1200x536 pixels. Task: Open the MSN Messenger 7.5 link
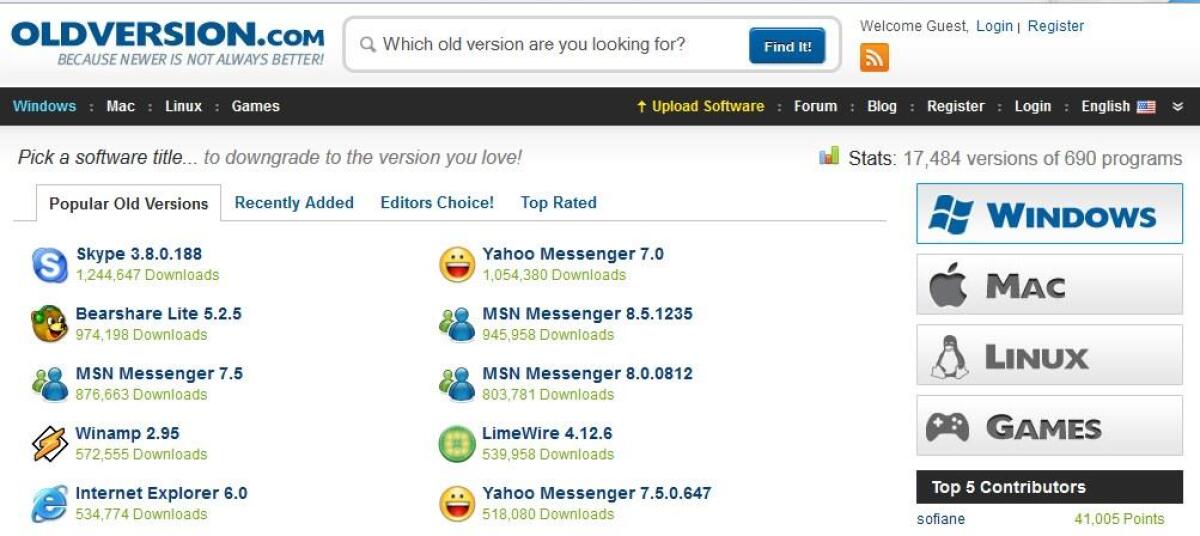click(159, 374)
